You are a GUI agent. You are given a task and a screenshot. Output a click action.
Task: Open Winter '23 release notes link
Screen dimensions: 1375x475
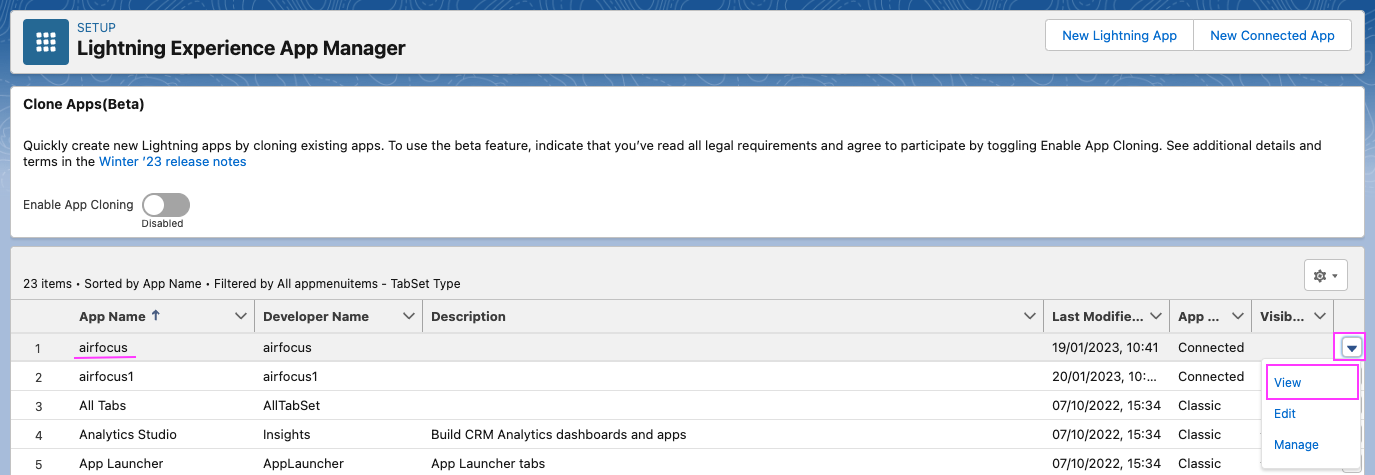(x=172, y=161)
